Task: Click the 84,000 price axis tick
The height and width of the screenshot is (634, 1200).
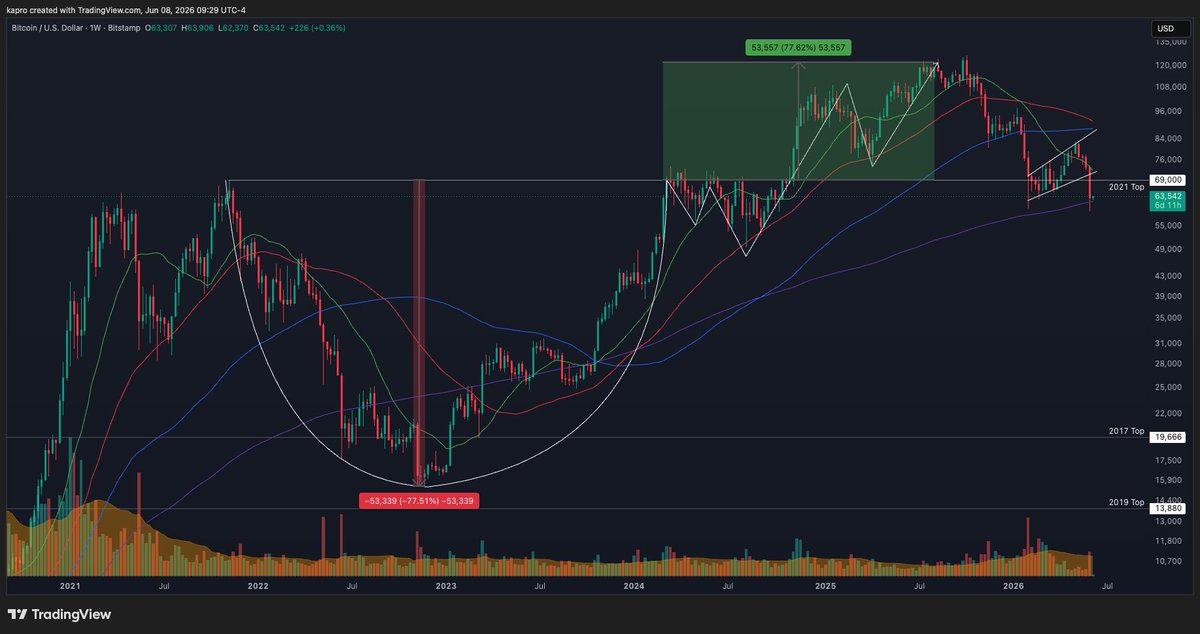Action: click(x=1168, y=138)
